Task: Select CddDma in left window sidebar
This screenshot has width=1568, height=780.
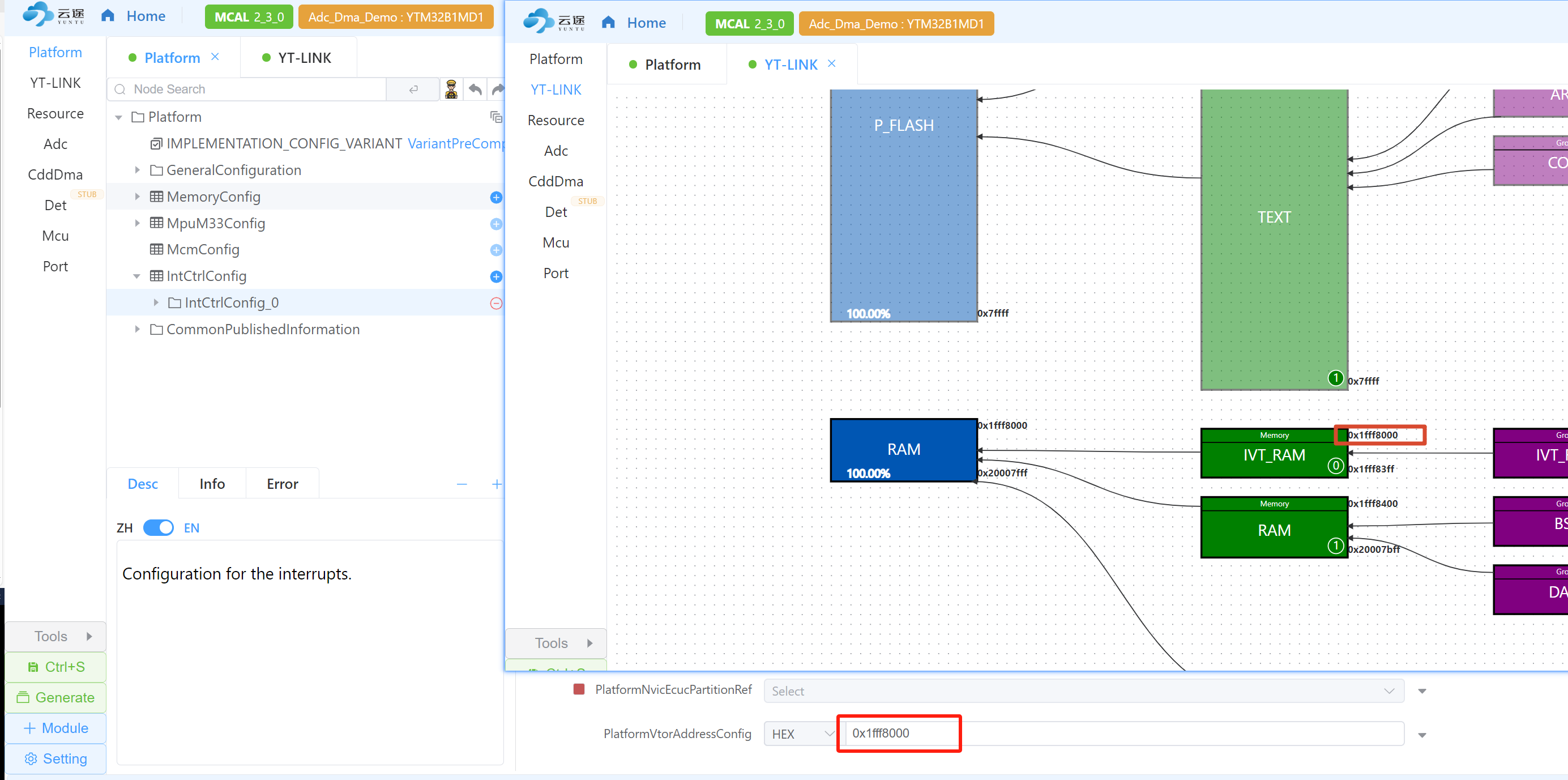Action: coord(55,175)
